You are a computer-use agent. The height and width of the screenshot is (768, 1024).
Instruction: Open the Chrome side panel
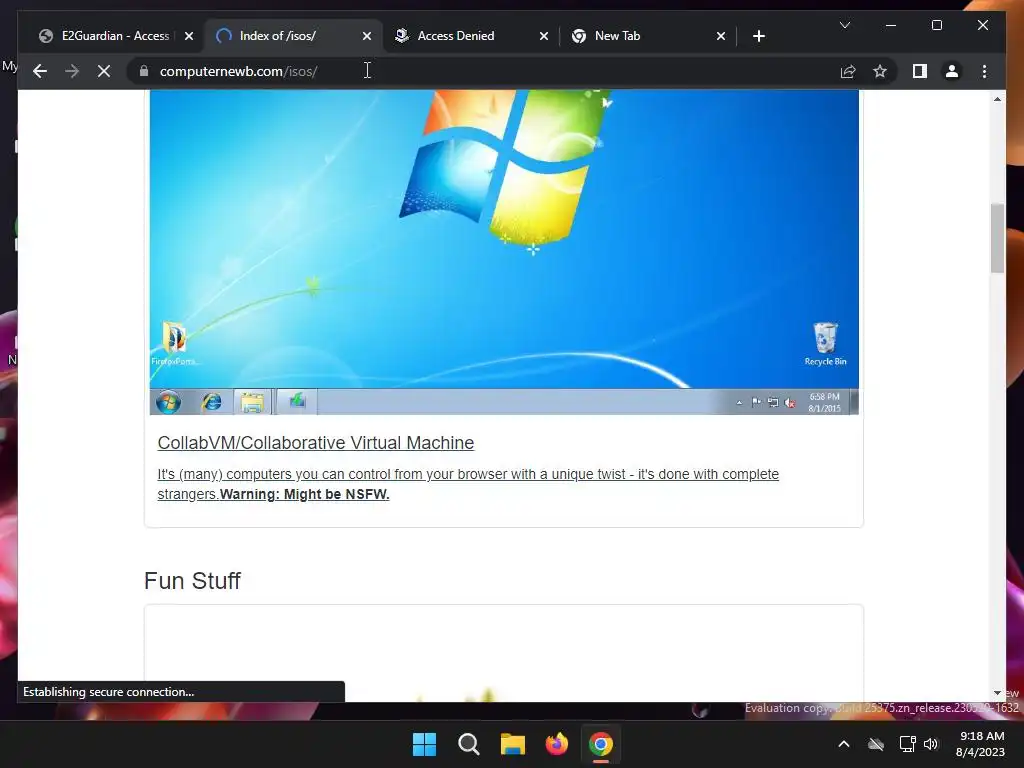point(920,71)
